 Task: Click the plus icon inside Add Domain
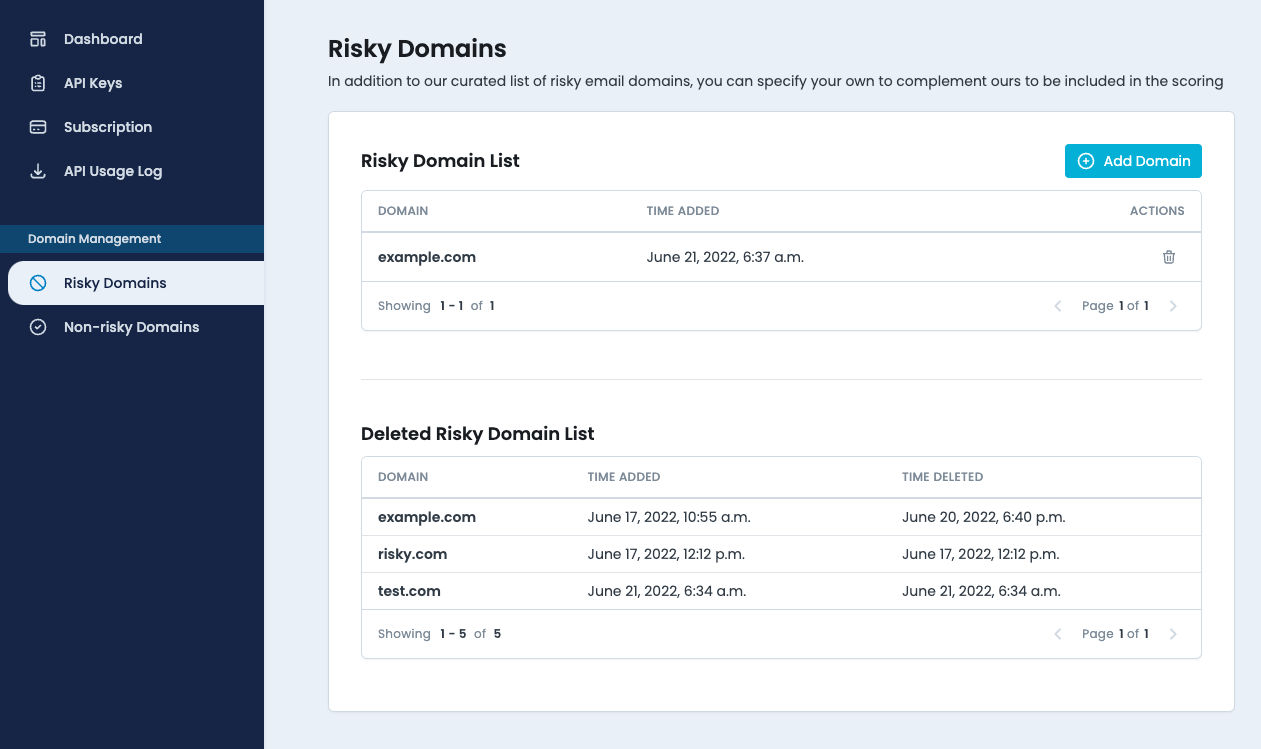tap(1086, 161)
